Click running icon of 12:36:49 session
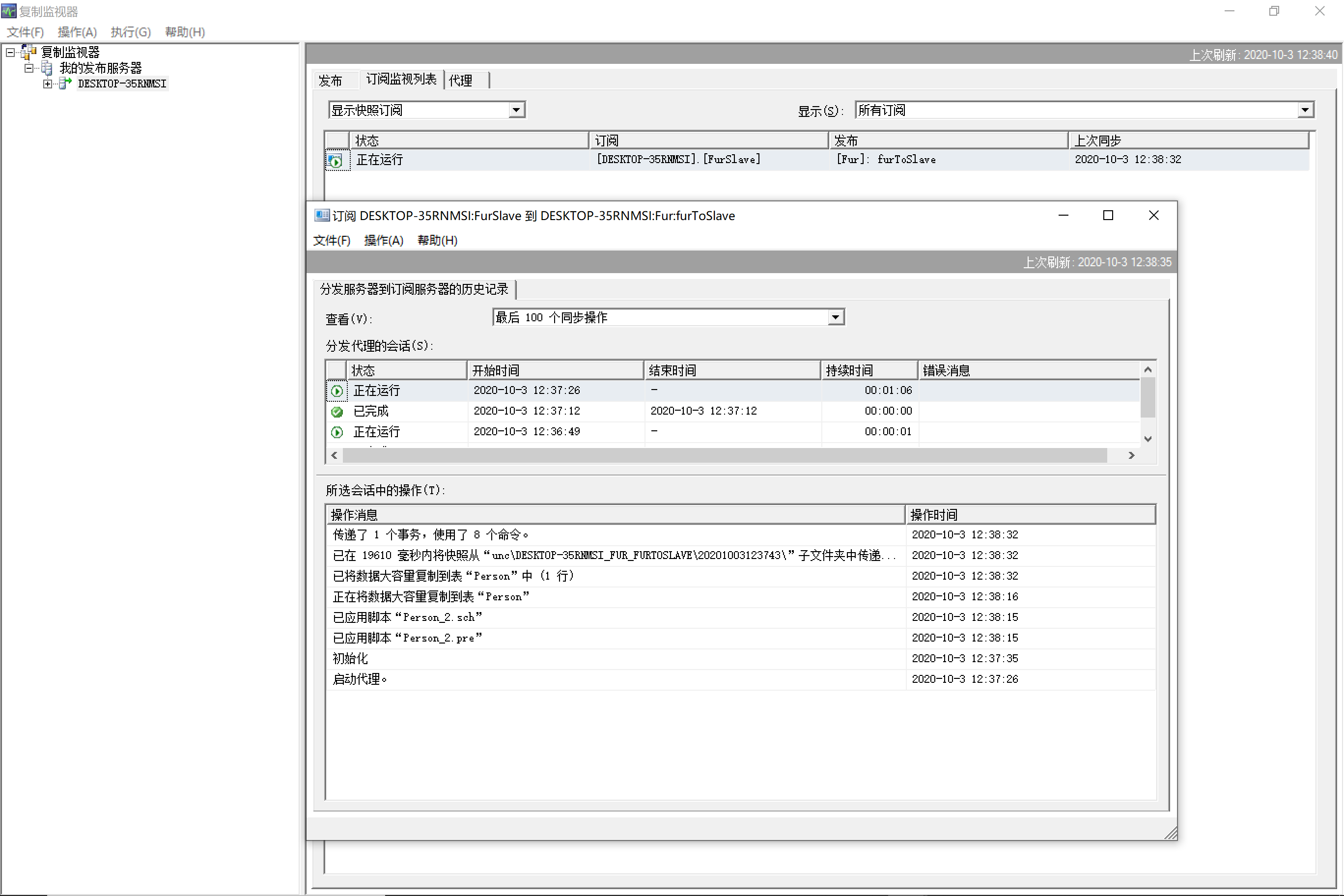This screenshot has height=896, width=1344. point(337,432)
